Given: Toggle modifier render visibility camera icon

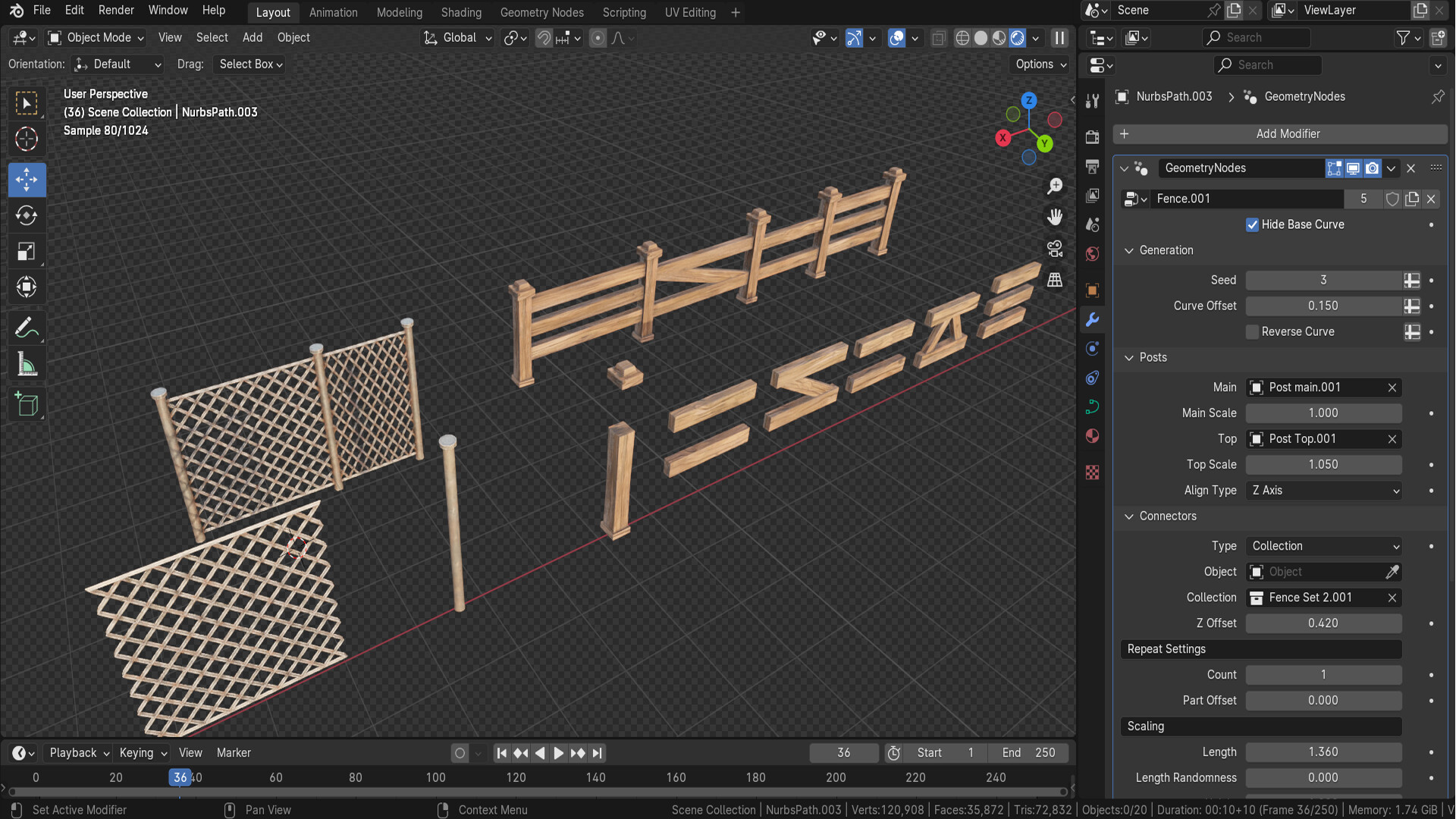Looking at the screenshot, I should (1372, 168).
